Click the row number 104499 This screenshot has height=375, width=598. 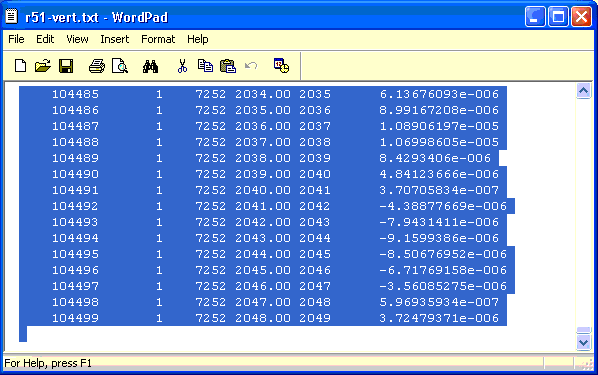click(x=75, y=319)
